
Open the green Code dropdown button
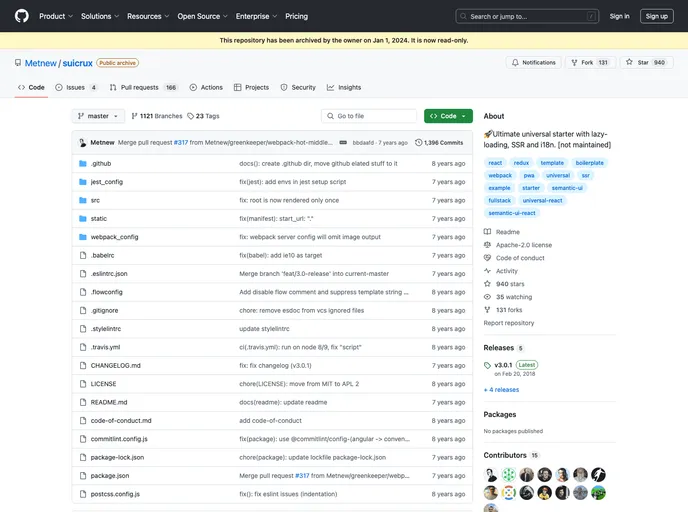coord(448,116)
